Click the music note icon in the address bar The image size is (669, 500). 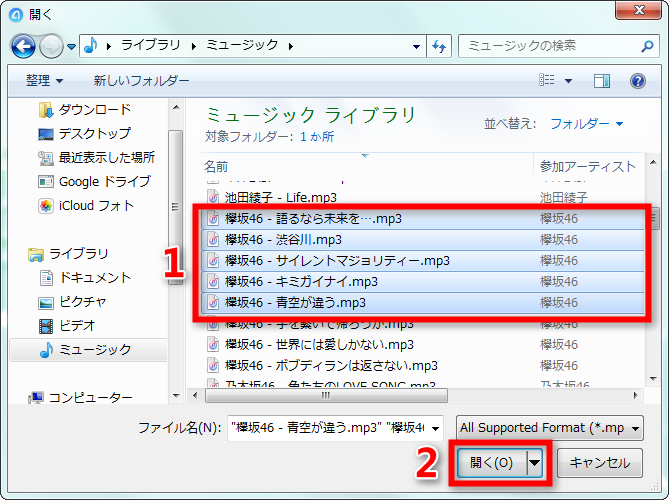[91, 45]
